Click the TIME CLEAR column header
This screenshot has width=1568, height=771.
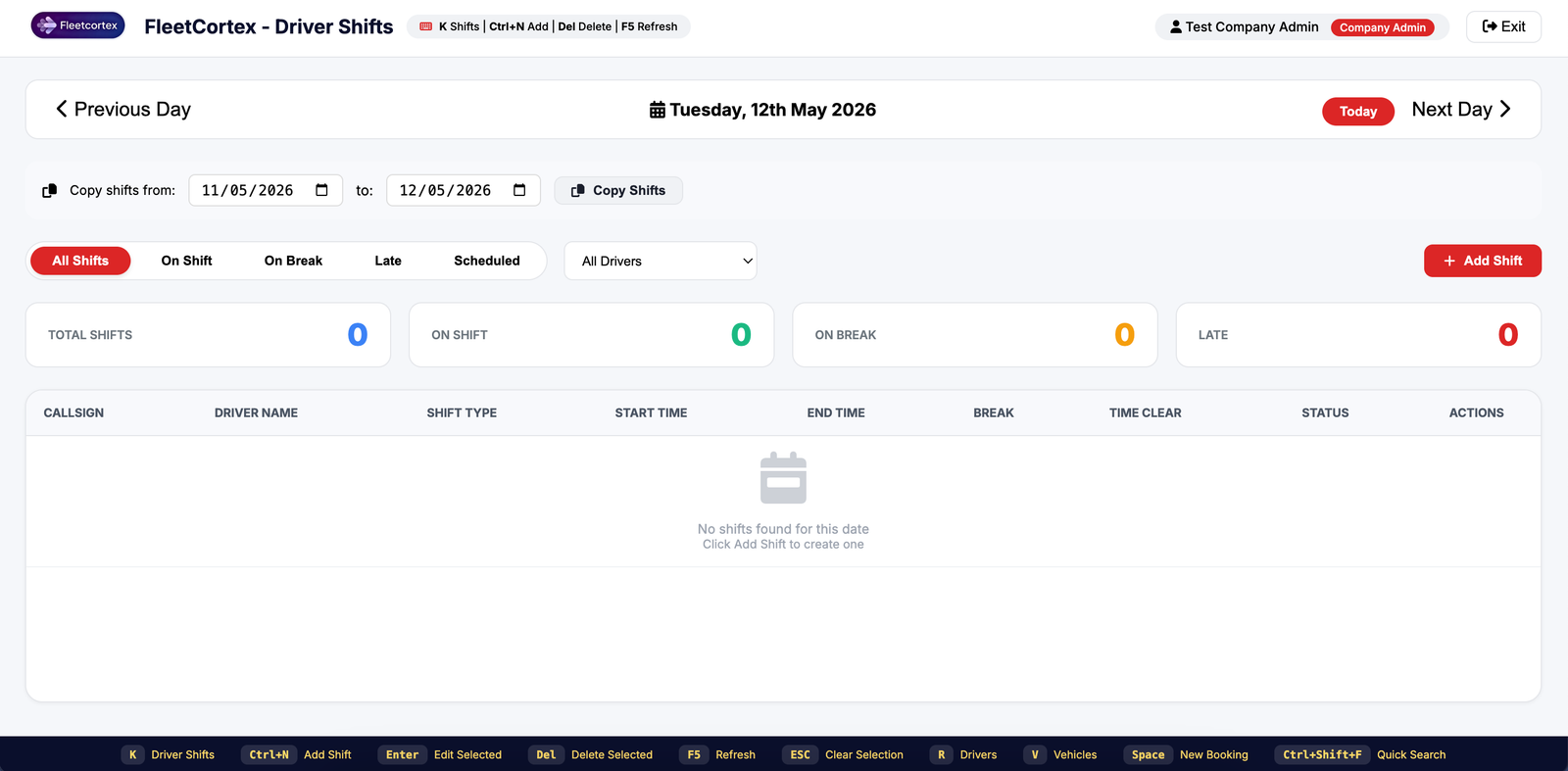[1145, 413]
